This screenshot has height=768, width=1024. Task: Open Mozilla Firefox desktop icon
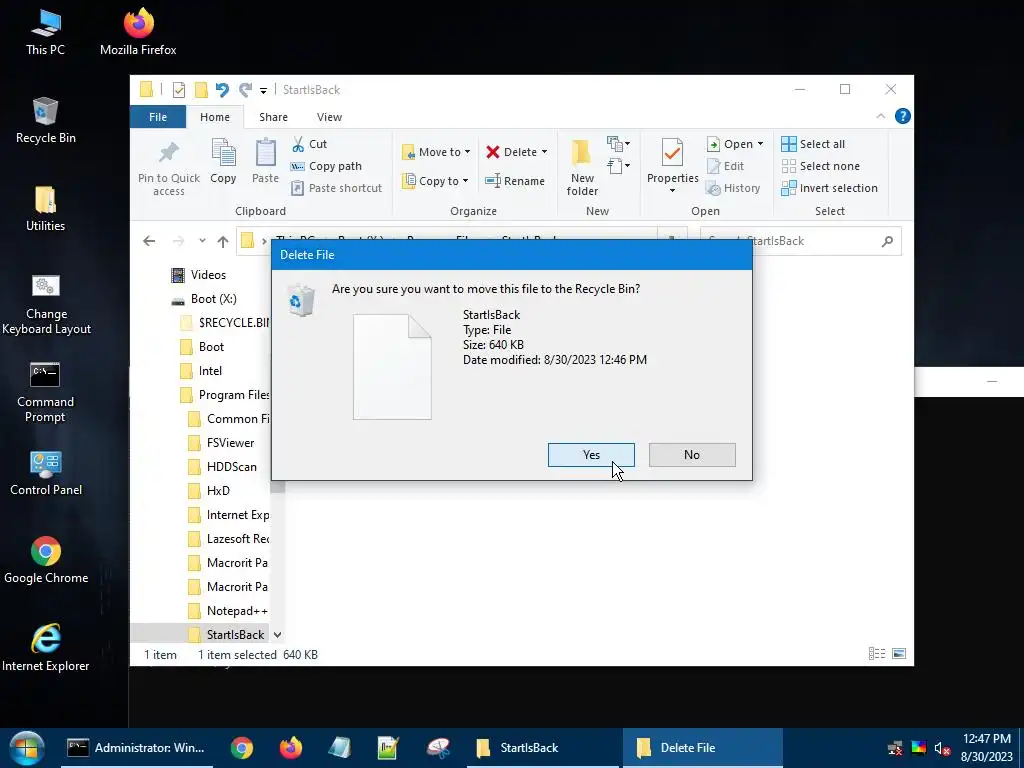tap(138, 31)
